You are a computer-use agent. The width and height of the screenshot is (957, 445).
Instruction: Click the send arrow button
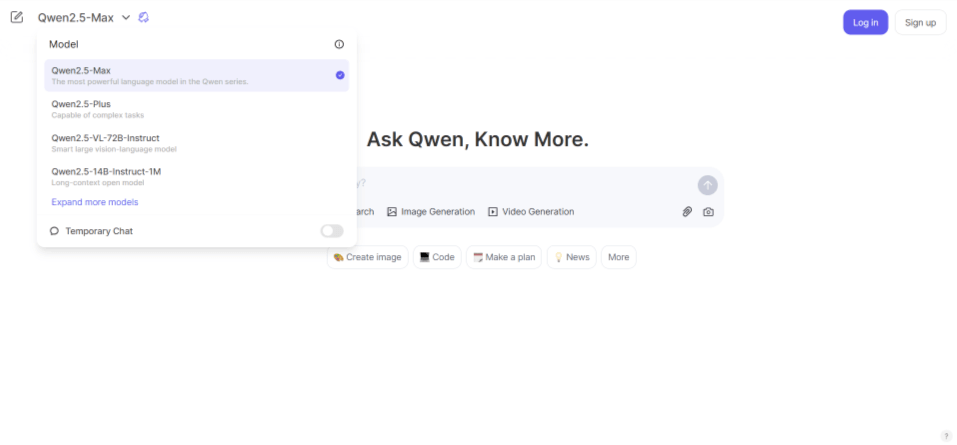tap(707, 185)
